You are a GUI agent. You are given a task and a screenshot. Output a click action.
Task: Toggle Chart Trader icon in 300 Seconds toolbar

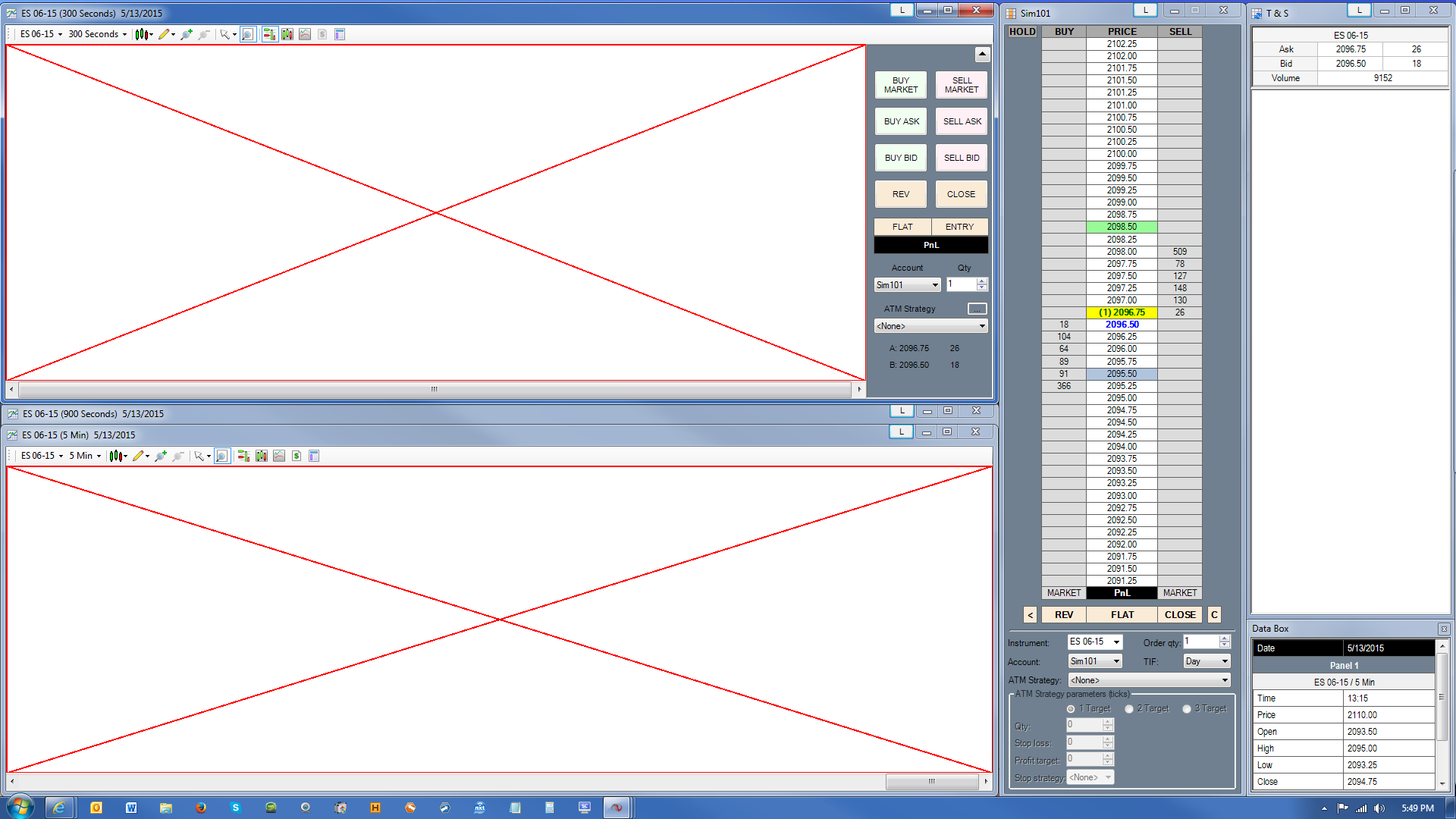click(x=269, y=34)
